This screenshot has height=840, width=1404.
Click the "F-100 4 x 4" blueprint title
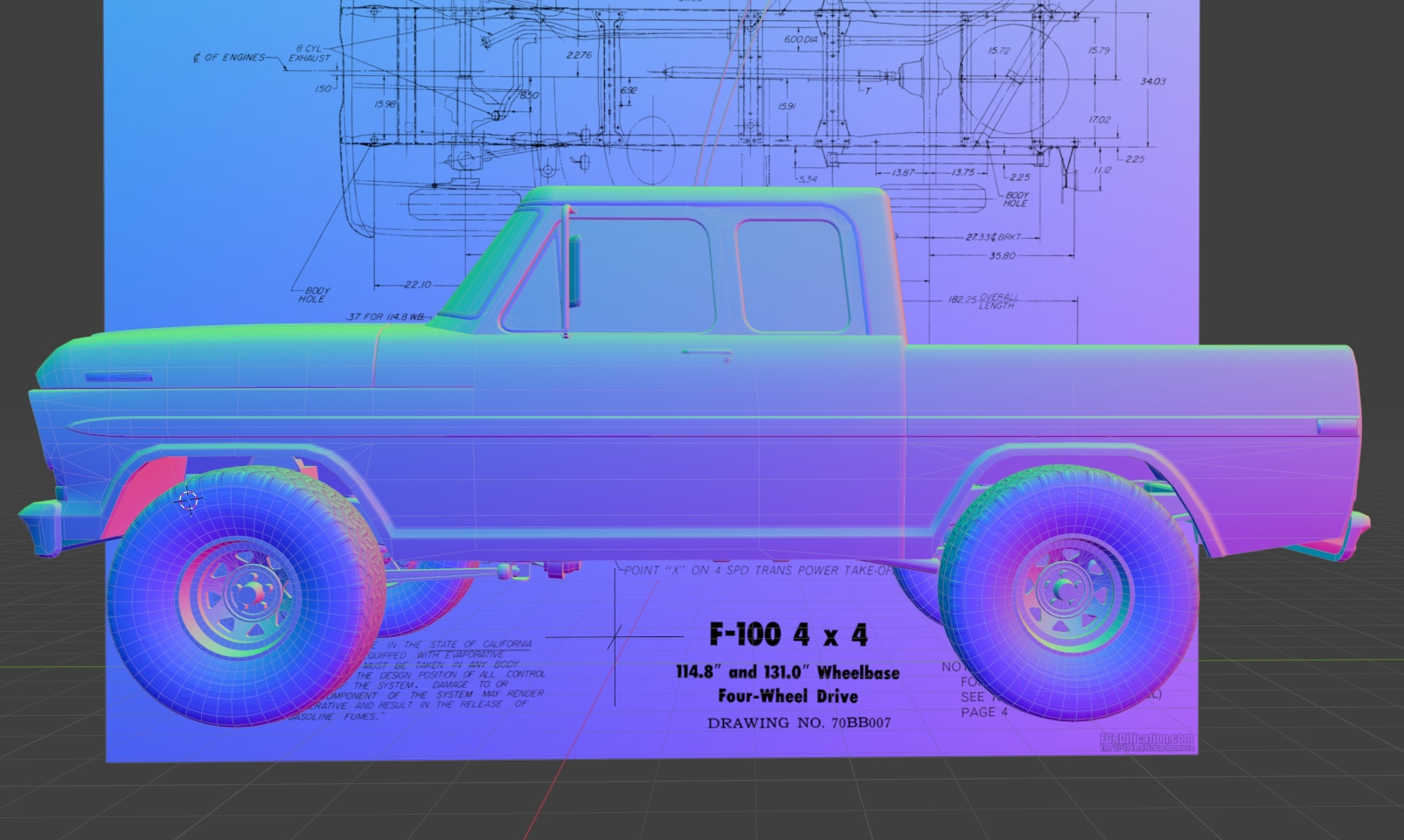(x=788, y=635)
